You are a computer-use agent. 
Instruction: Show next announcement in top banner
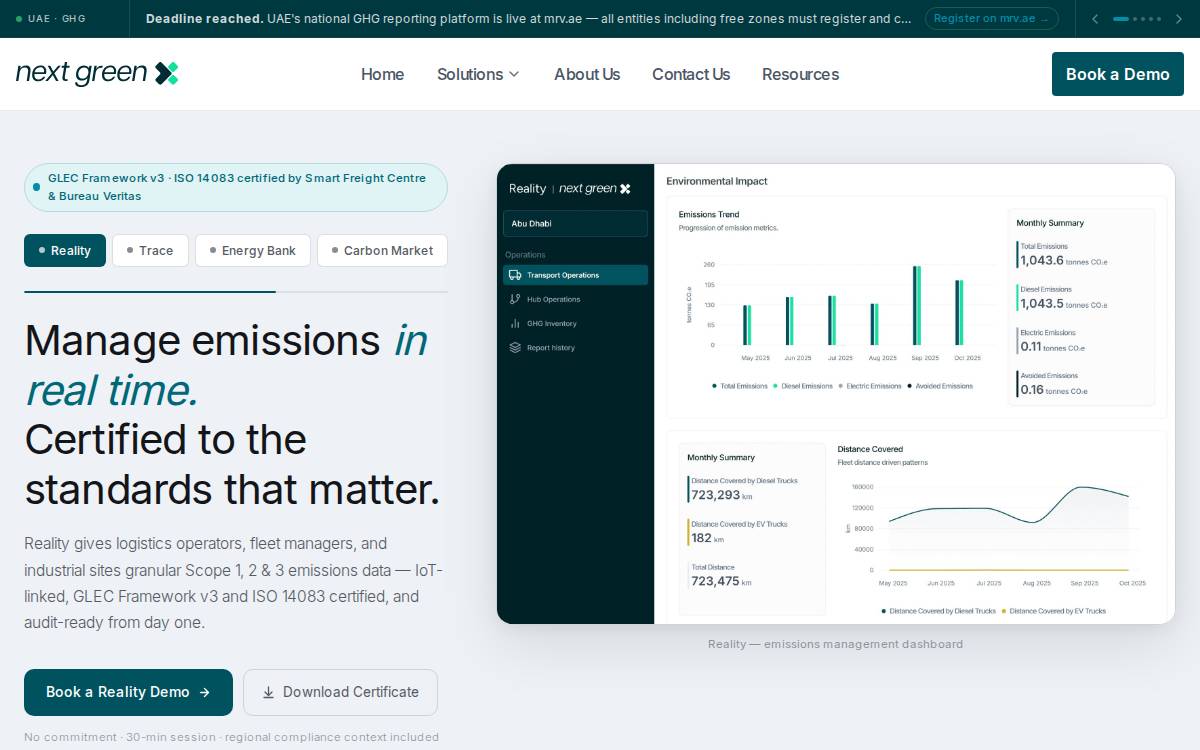1179,19
